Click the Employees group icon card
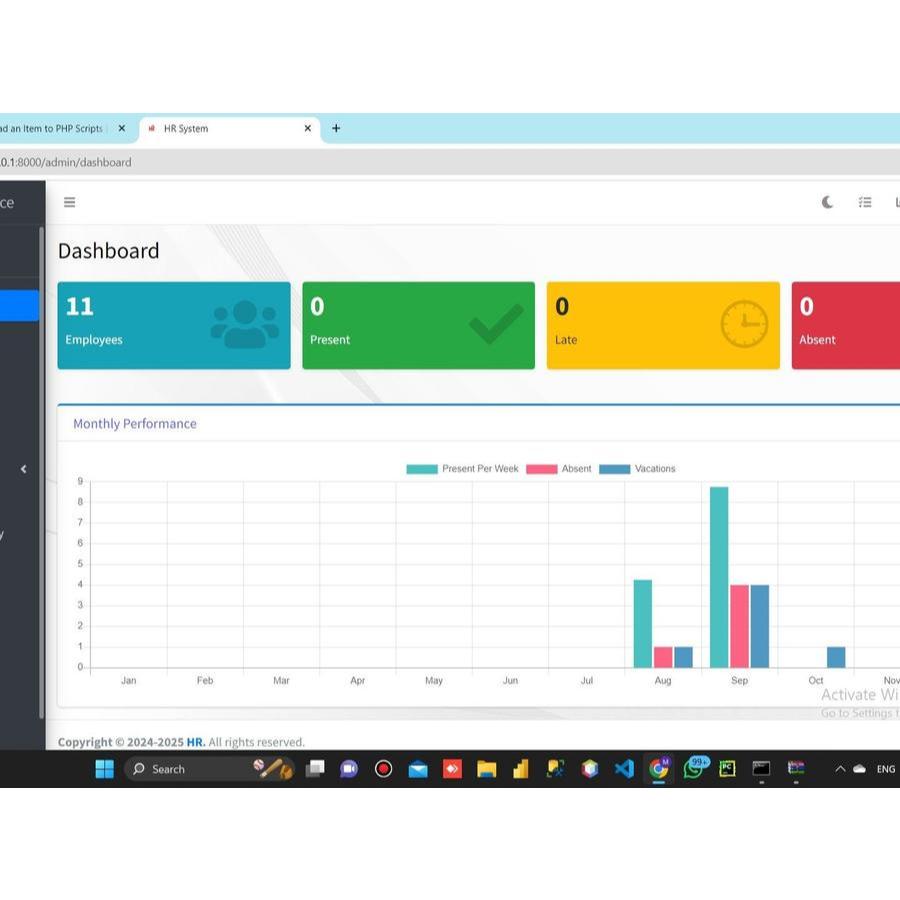This screenshot has width=900, height=900. coord(244,324)
